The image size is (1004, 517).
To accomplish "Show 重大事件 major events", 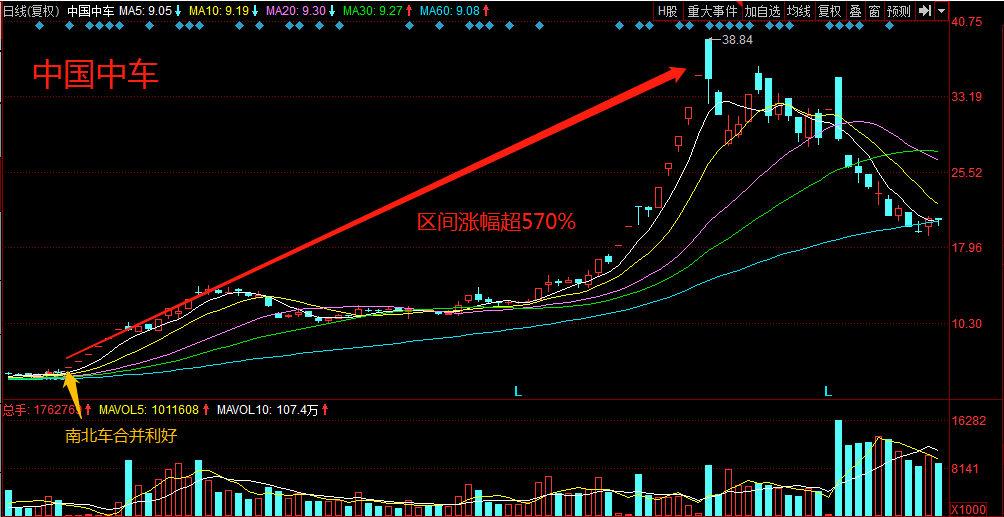I will click(711, 11).
